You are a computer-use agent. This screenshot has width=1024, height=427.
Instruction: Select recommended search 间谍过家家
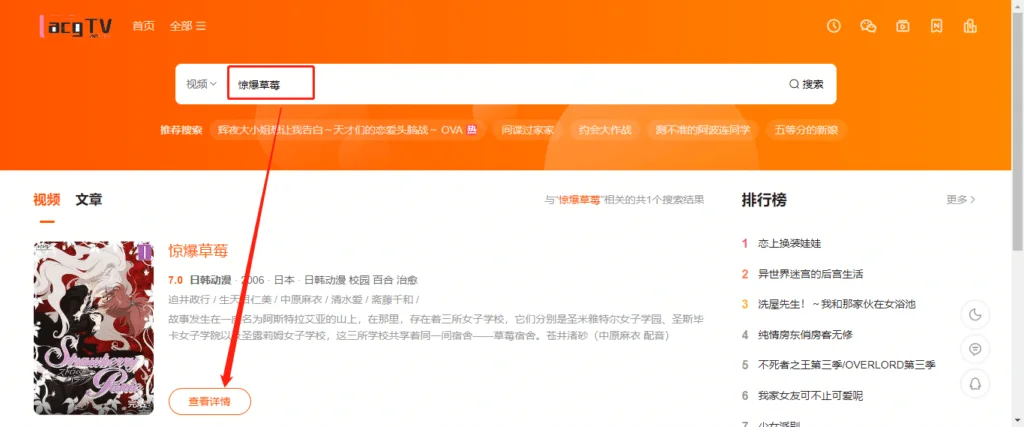pos(528,130)
